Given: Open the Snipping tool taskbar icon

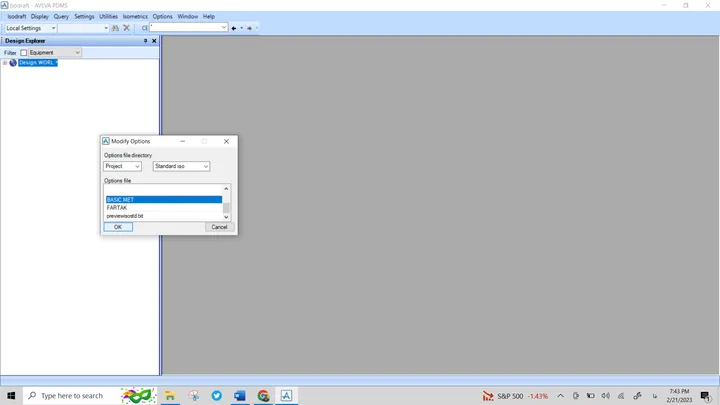Looking at the screenshot, I should [194, 395].
